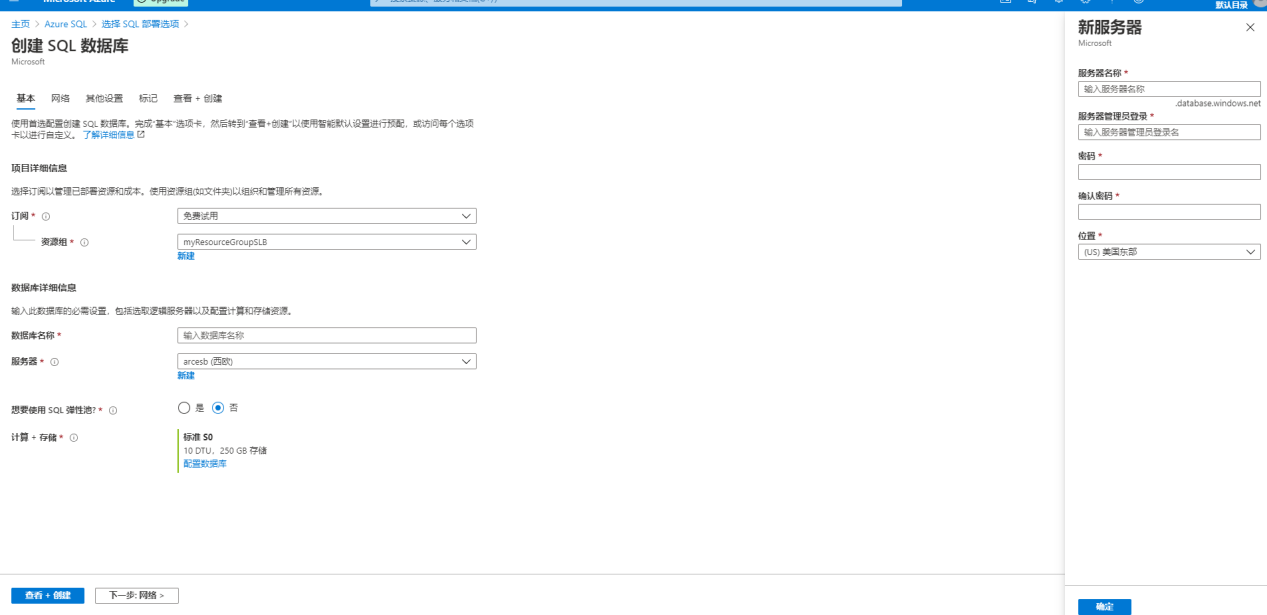The image size is (1267, 615).
Task: Select the 标记 tab
Action: pos(148,98)
